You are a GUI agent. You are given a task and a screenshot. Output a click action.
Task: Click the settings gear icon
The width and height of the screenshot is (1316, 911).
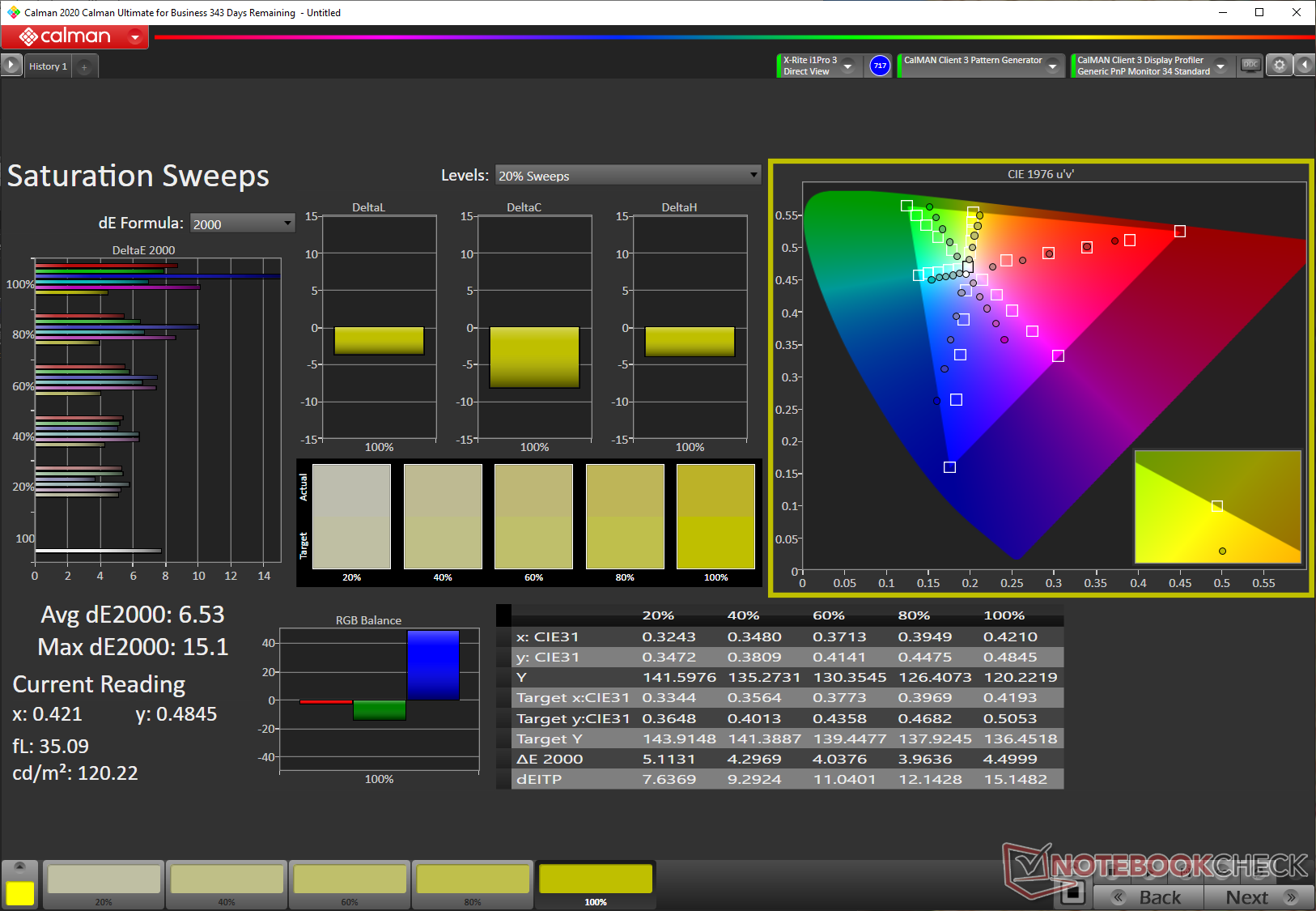1279,66
